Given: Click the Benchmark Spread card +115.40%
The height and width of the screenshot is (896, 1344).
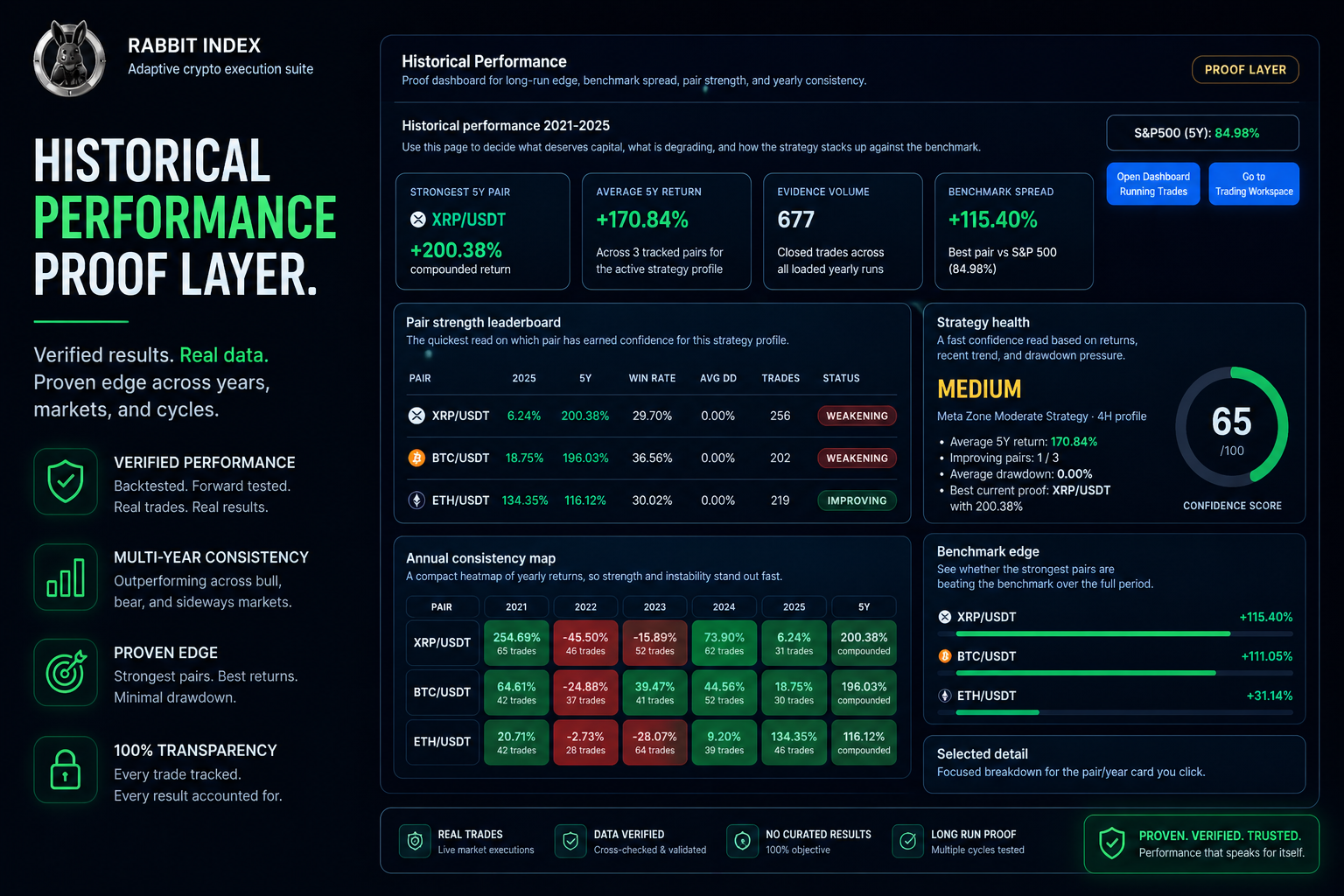Looking at the screenshot, I should (1014, 231).
